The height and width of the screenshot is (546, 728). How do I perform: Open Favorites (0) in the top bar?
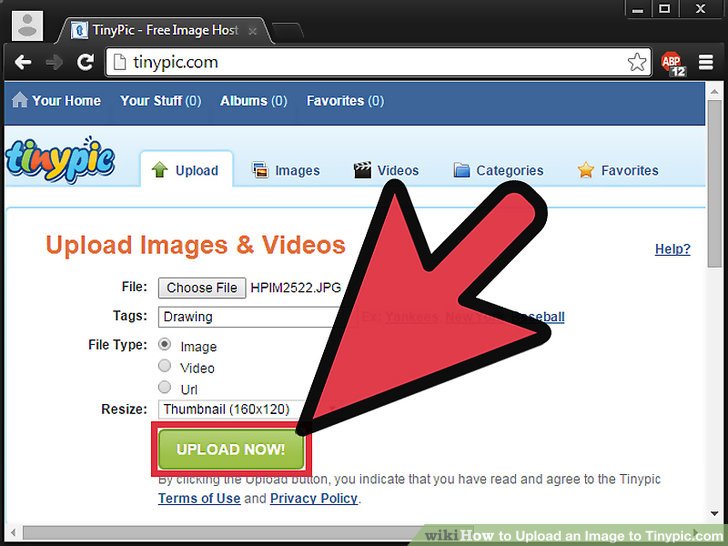pos(345,101)
